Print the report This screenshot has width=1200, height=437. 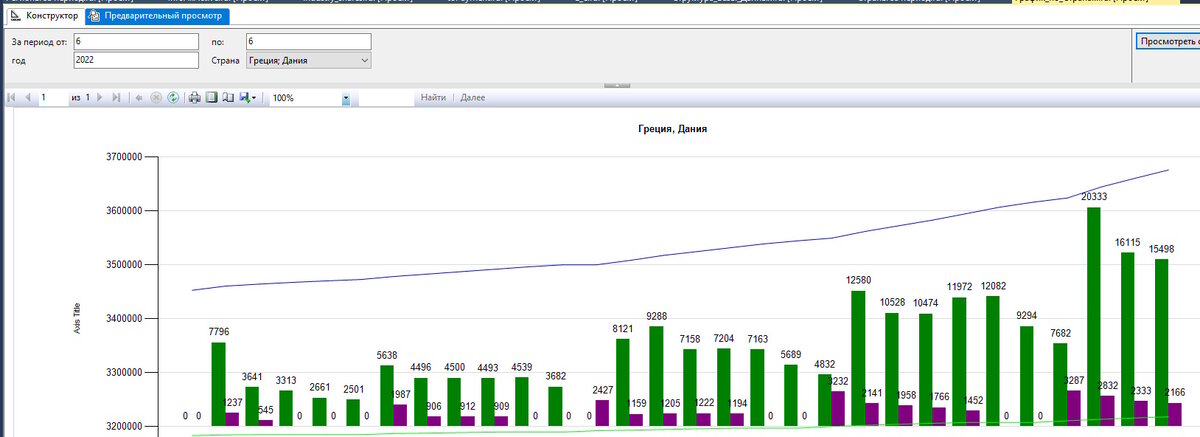click(x=195, y=98)
